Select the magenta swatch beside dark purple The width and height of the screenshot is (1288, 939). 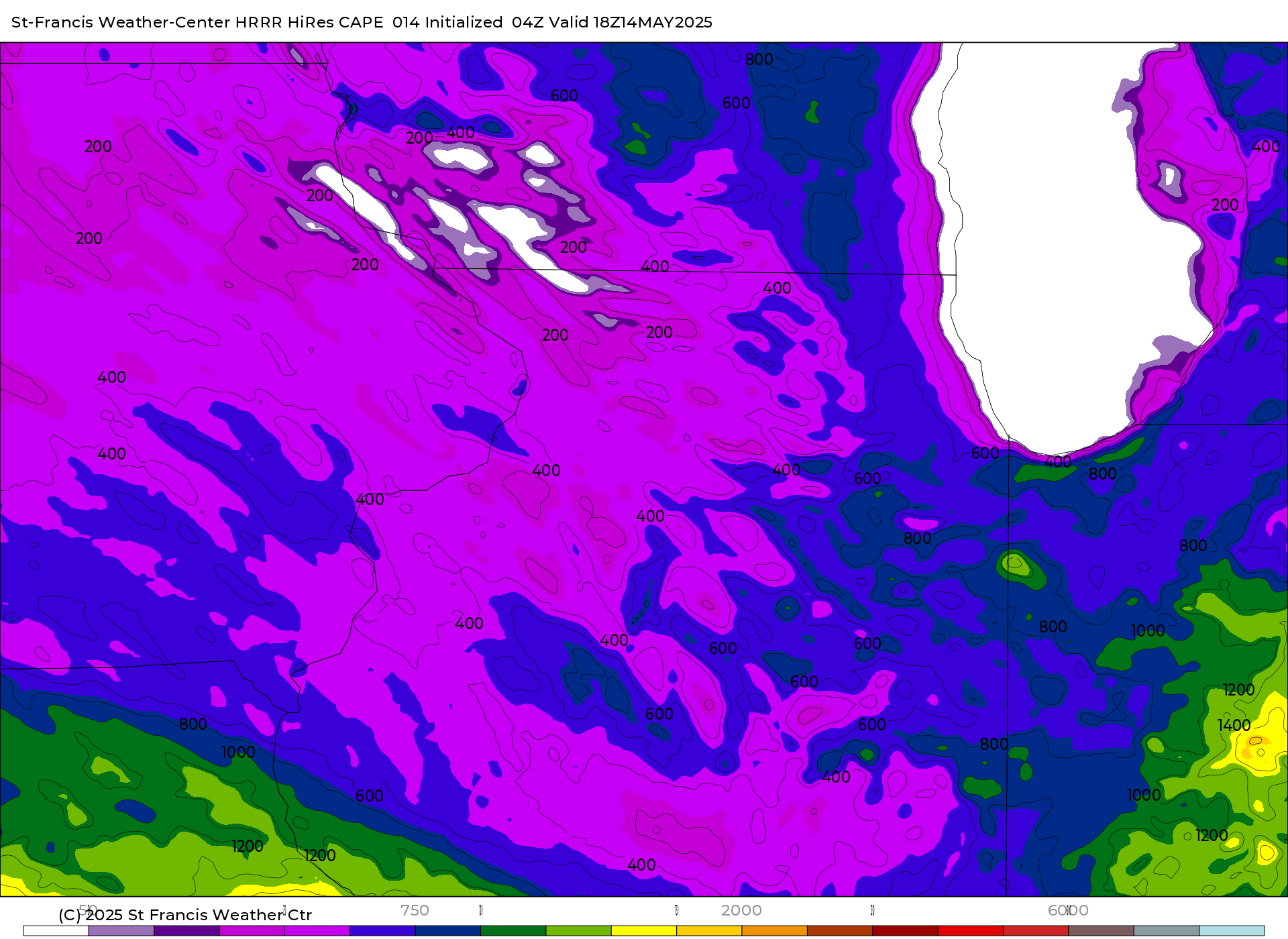(252, 931)
